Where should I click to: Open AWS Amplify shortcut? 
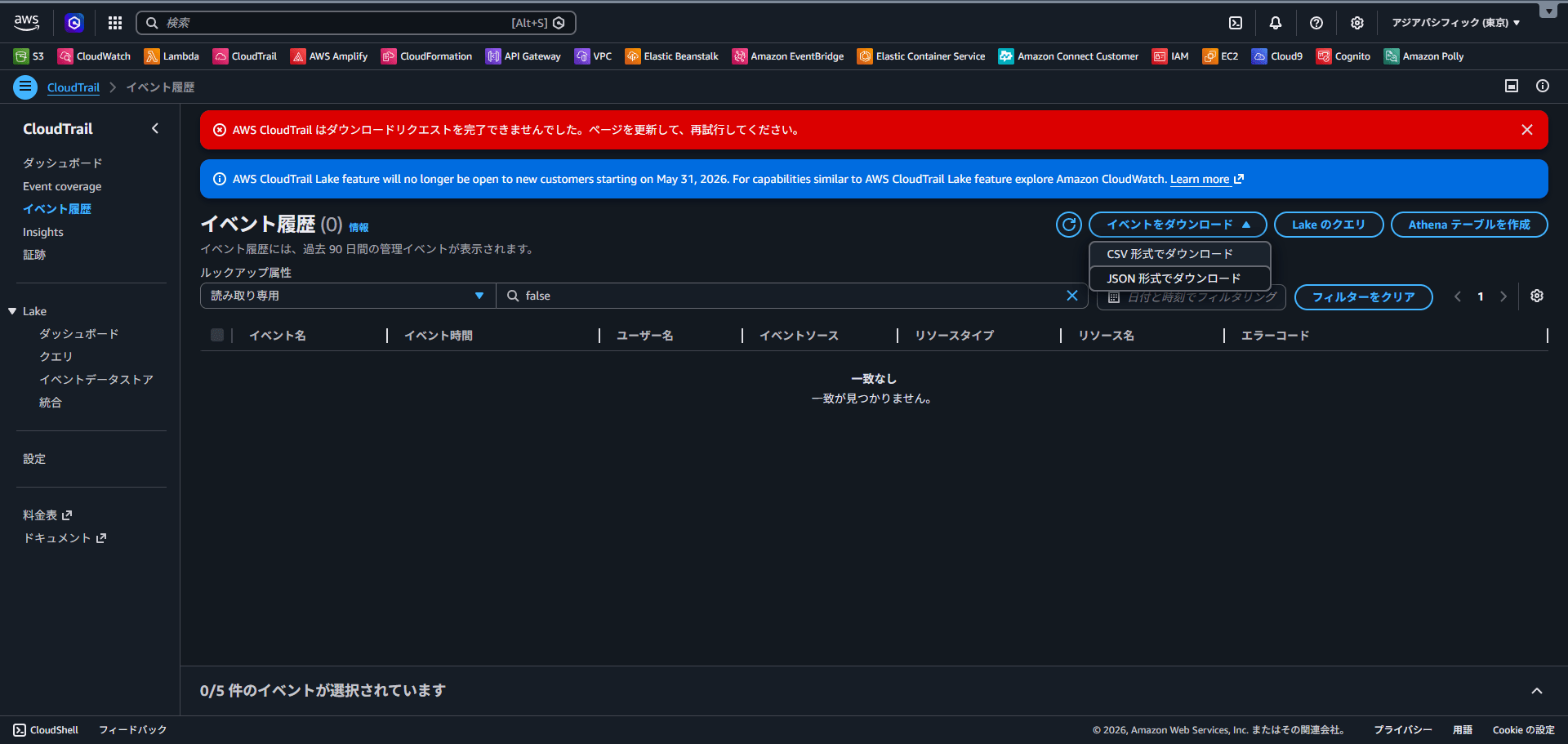[329, 56]
